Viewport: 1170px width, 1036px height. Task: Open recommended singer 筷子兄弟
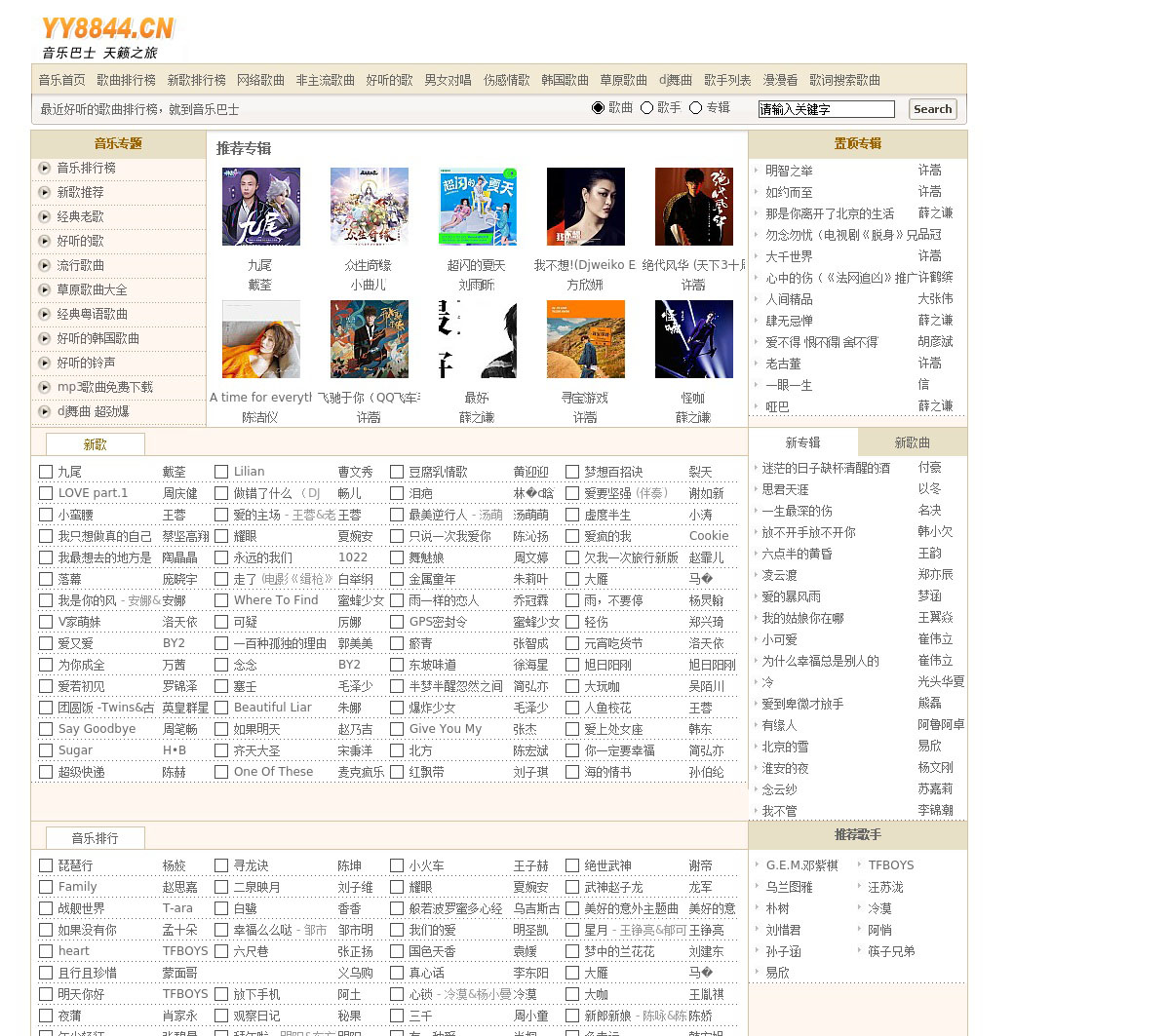tap(891, 951)
